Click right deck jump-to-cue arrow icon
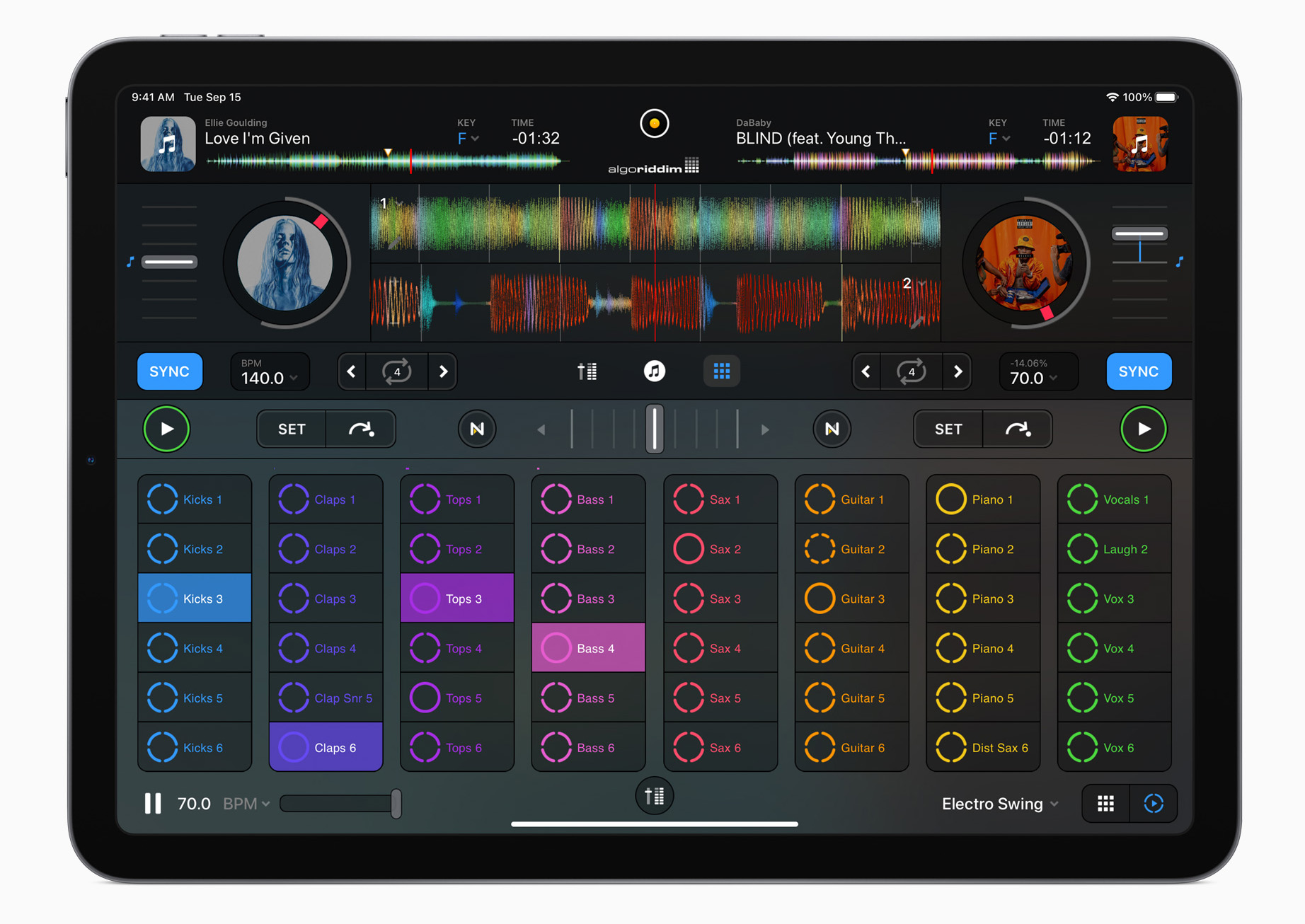Viewport: 1305px width, 924px height. 1017,429
